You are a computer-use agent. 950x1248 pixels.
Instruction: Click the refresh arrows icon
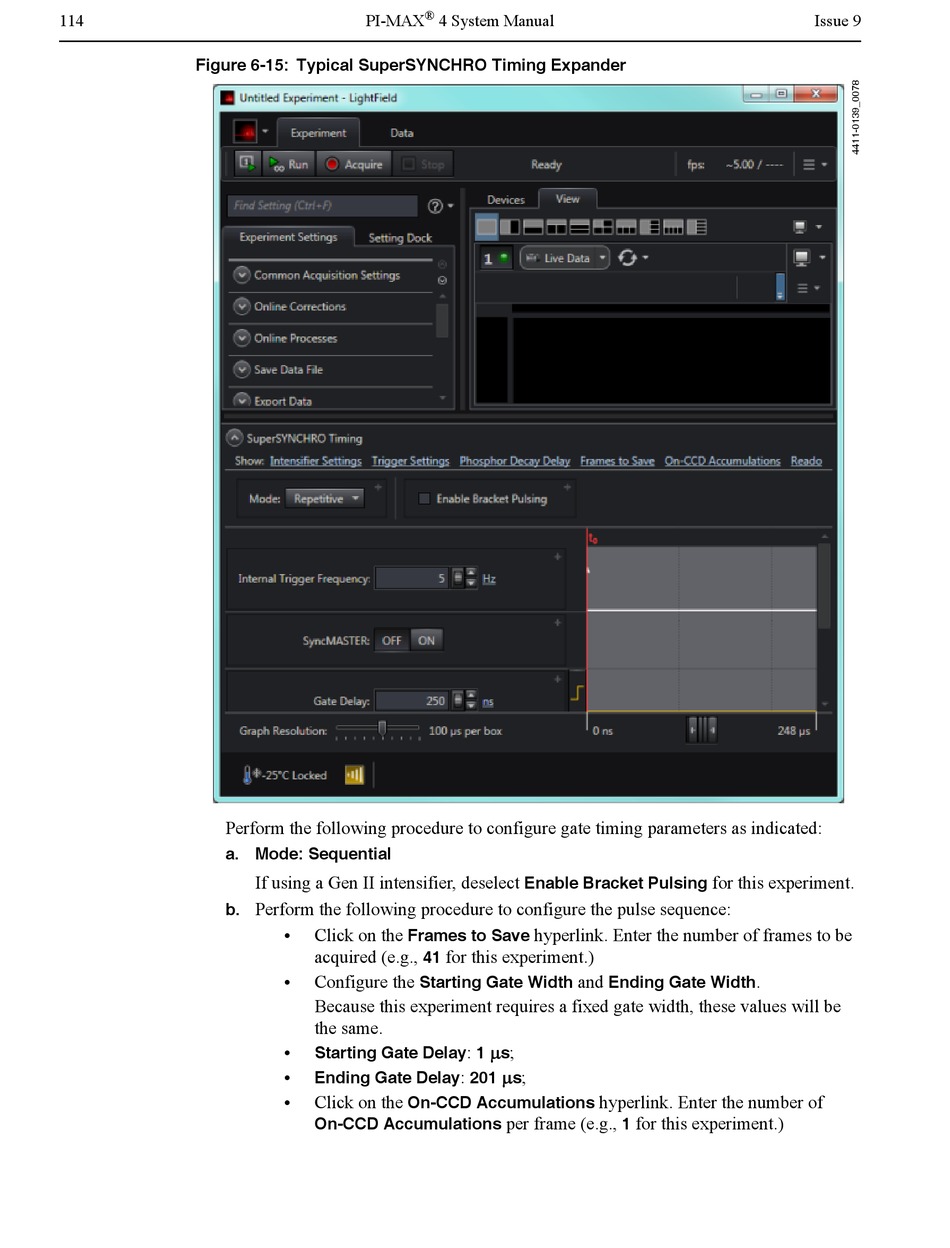coord(627,258)
